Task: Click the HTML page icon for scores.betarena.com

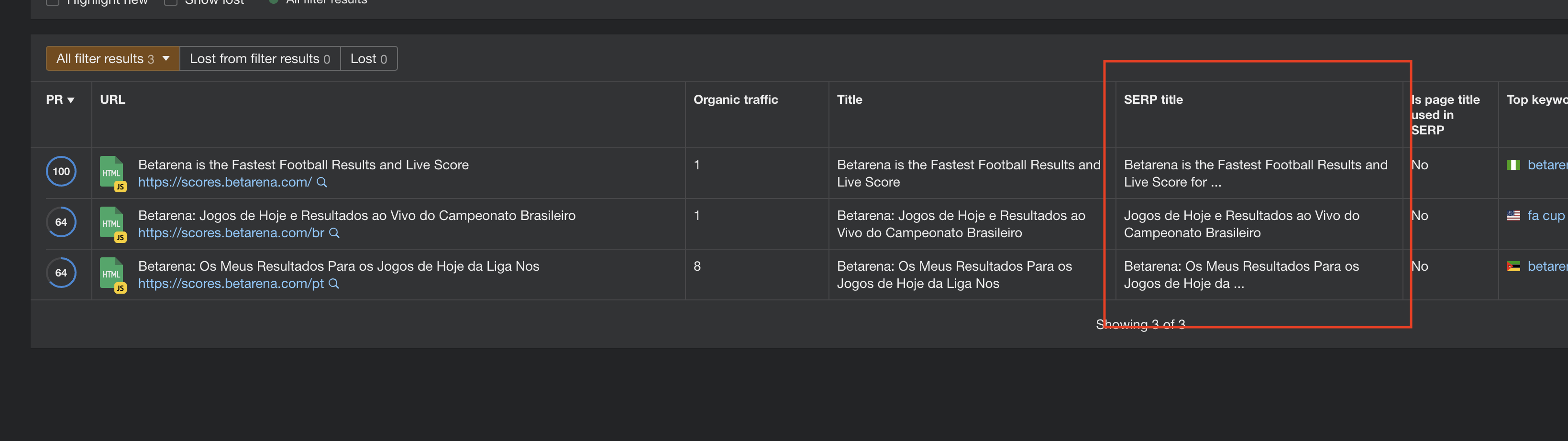Action: pyautogui.click(x=112, y=173)
